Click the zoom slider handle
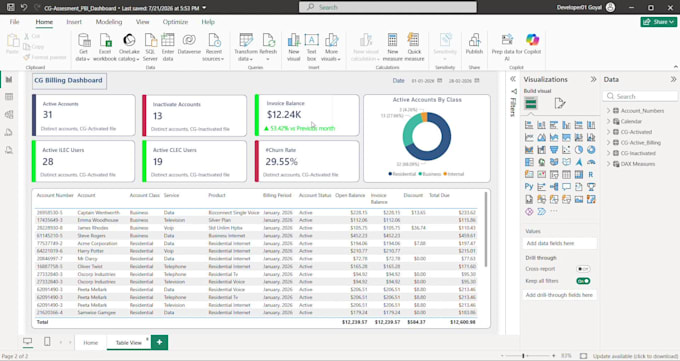This screenshot has height=361, width=680. (523, 356)
